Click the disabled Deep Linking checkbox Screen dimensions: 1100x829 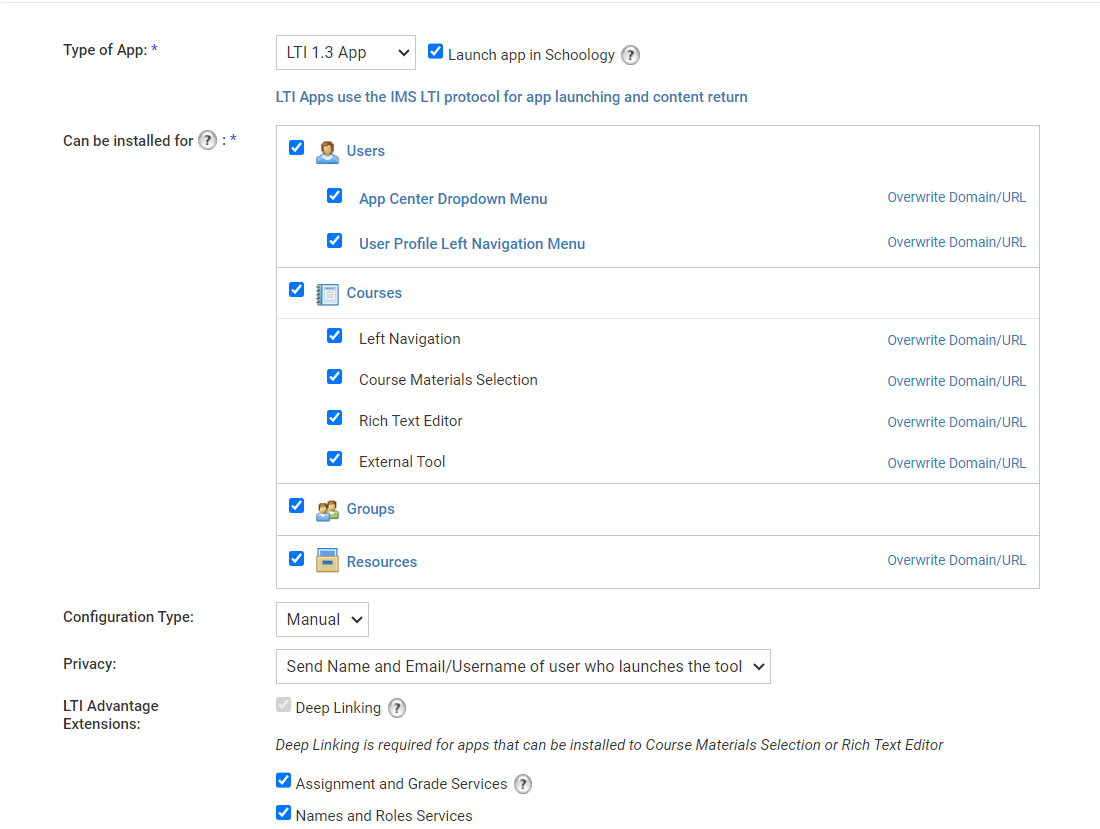(x=283, y=704)
